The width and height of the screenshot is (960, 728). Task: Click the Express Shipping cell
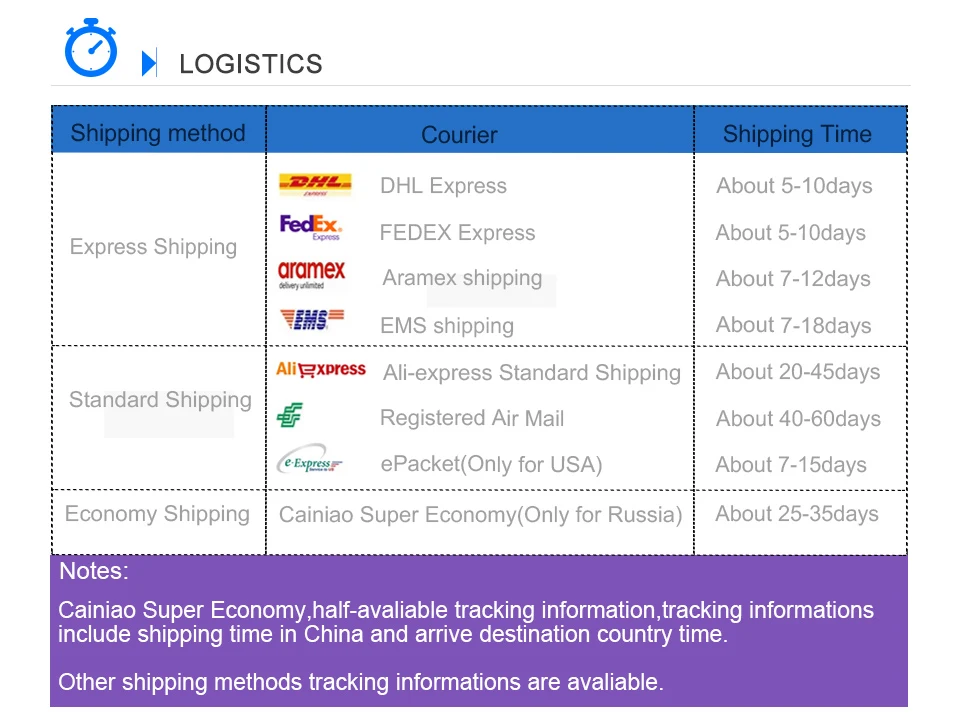153,247
